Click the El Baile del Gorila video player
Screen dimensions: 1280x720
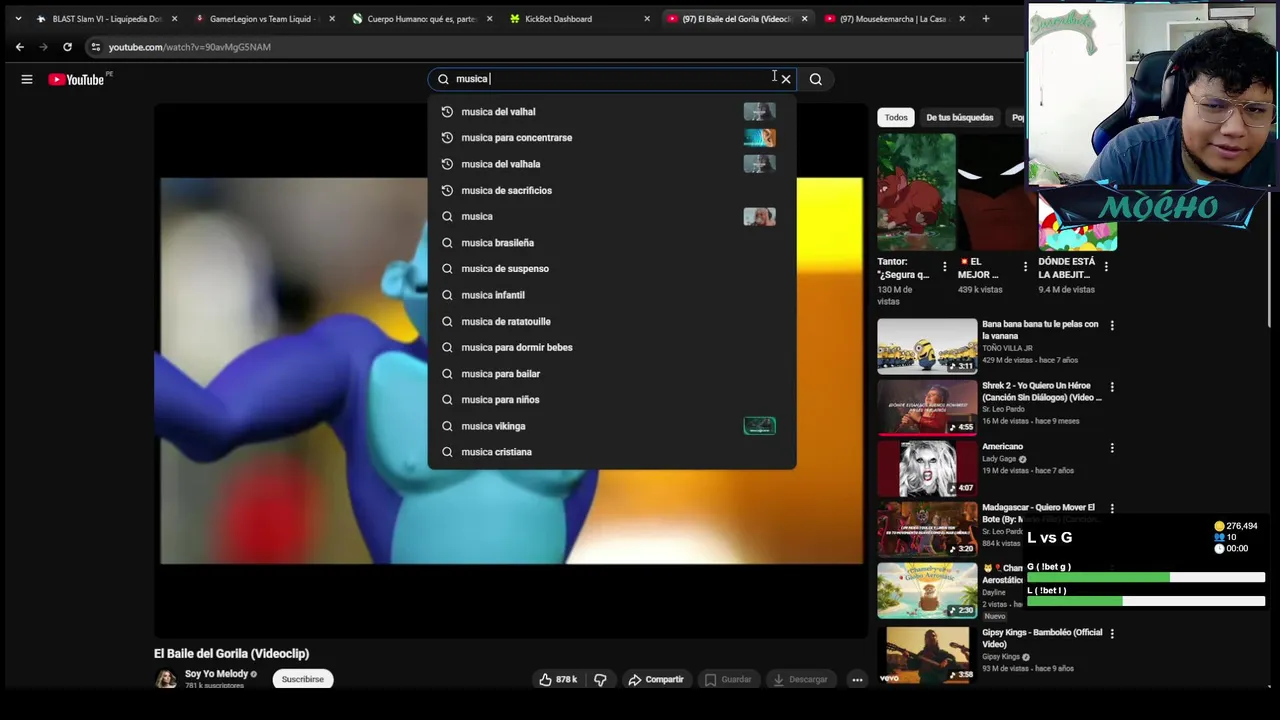click(511, 370)
